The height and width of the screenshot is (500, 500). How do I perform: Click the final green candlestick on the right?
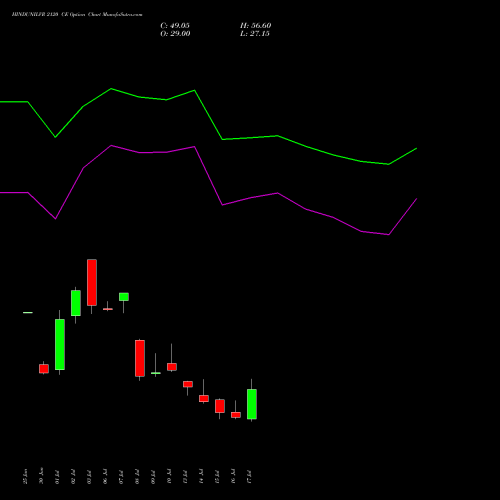coord(252,404)
